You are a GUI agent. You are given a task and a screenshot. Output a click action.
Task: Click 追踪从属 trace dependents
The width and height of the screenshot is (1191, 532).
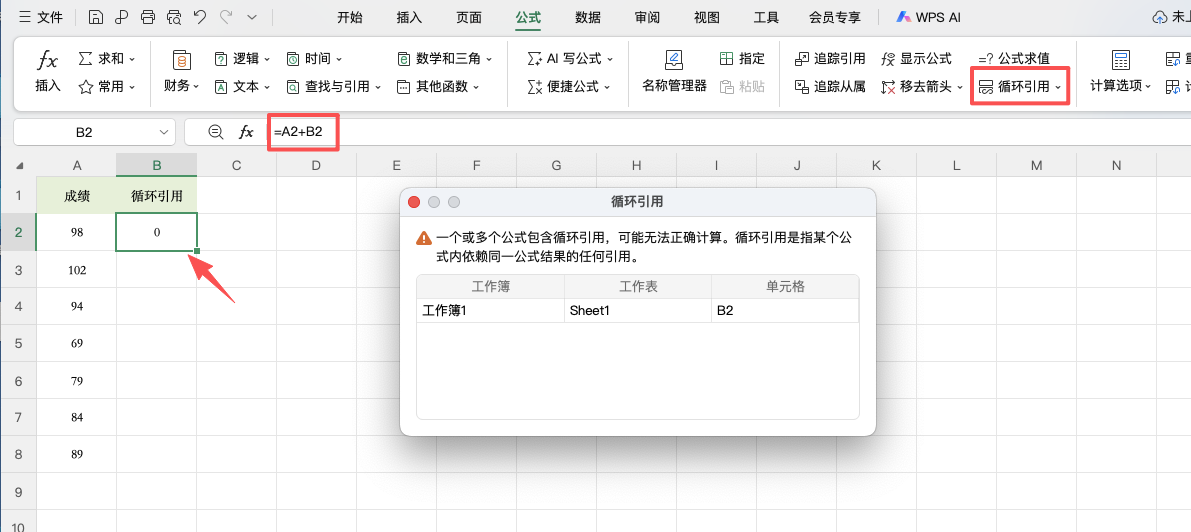click(829, 87)
